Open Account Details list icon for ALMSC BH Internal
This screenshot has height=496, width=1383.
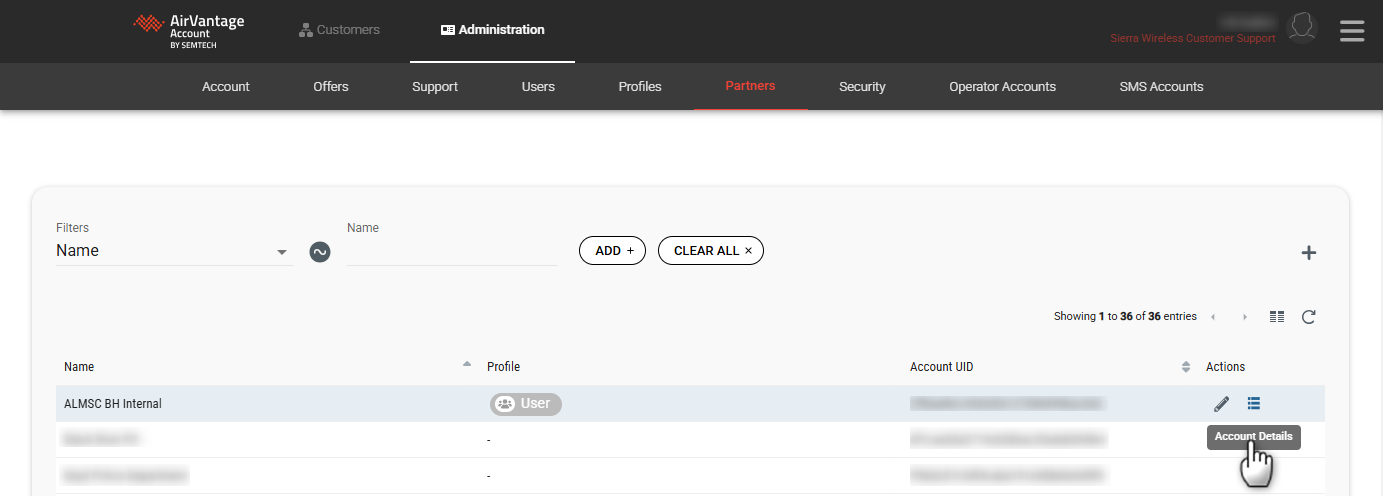pyautogui.click(x=1254, y=403)
